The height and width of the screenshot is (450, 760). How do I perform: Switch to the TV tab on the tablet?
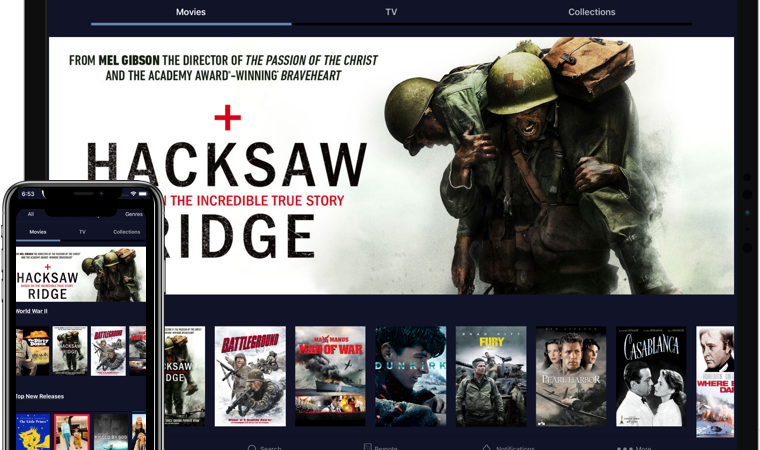coord(391,12)
